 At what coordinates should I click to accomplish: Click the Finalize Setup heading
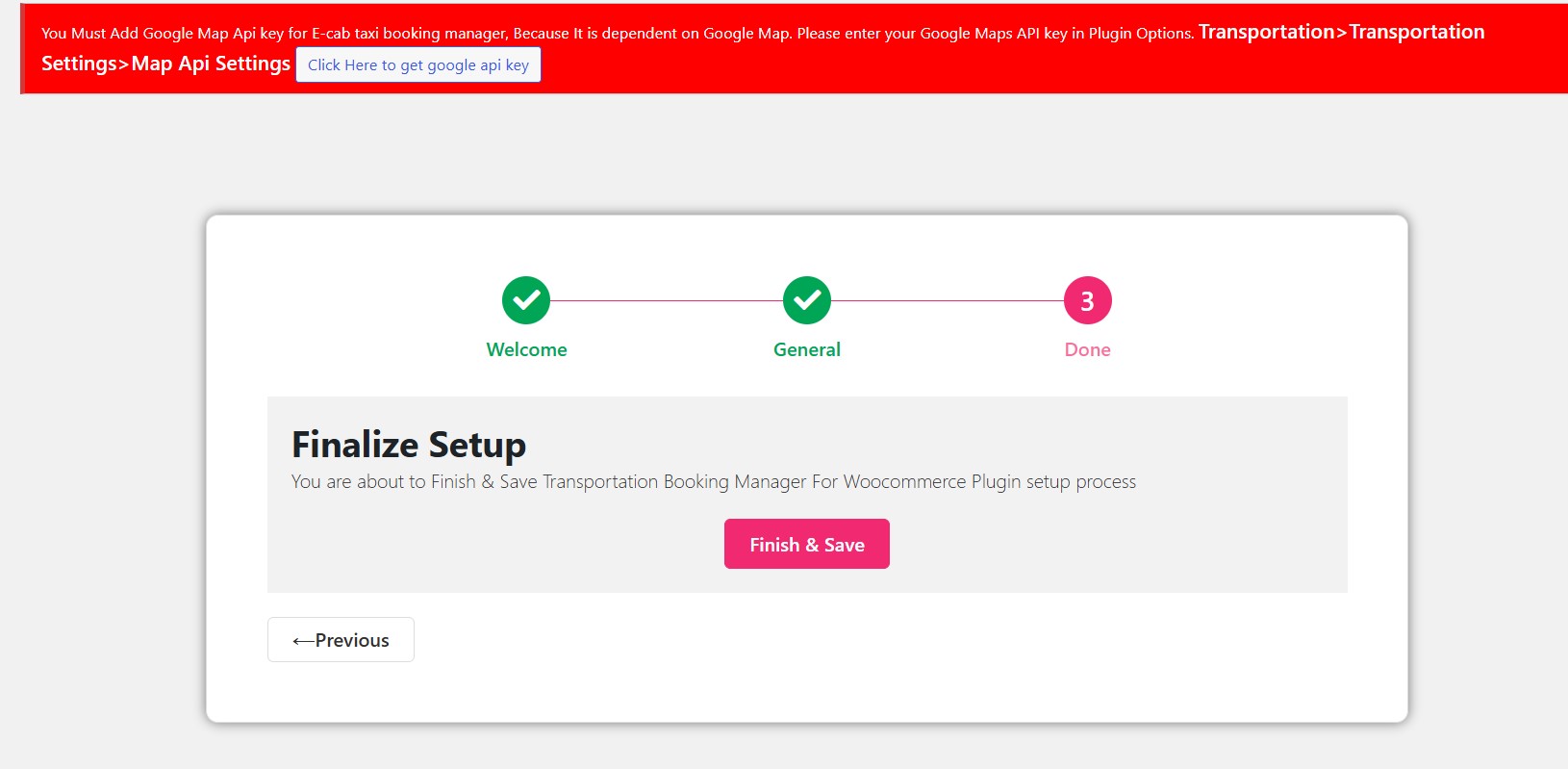coord(409,445)
